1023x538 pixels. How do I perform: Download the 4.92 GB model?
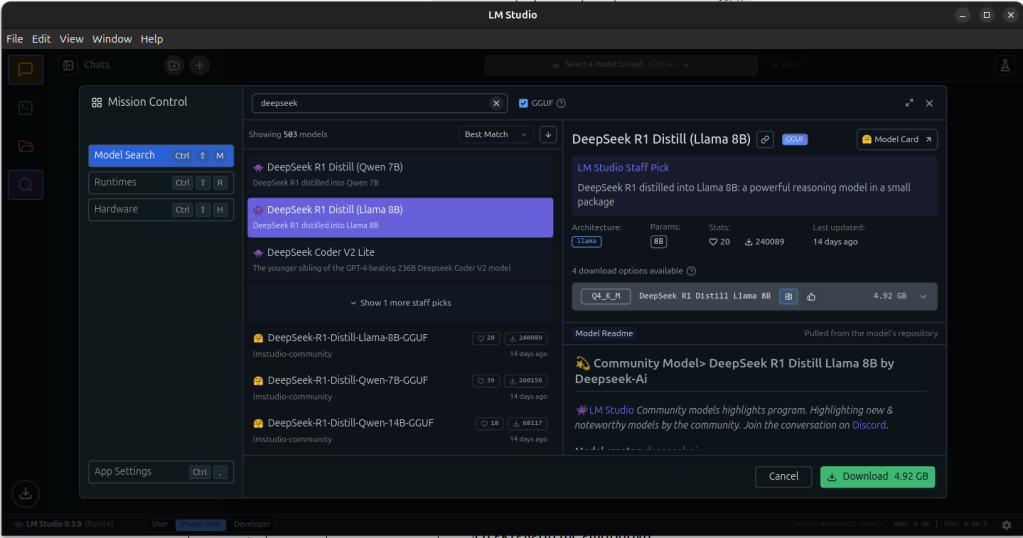[877, 476]
